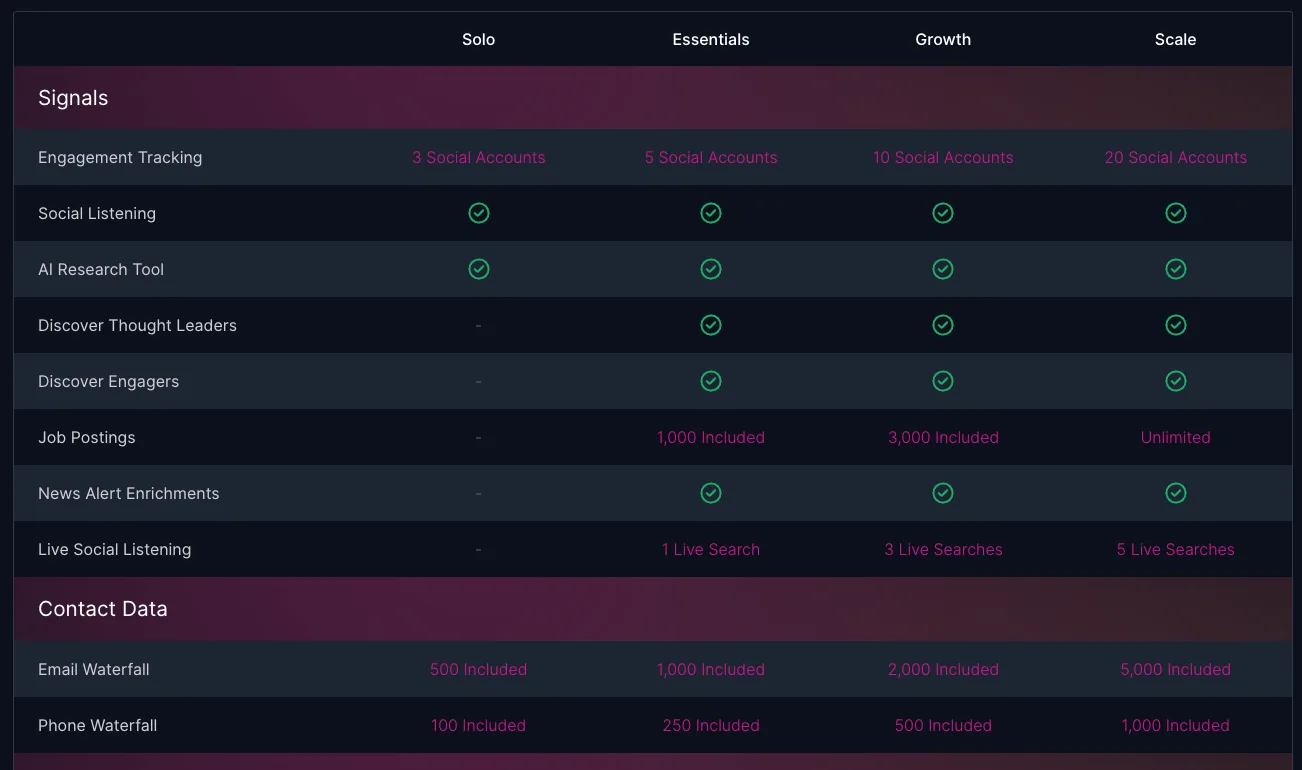Click the AI Research Tool row label

tap(101, 269)
